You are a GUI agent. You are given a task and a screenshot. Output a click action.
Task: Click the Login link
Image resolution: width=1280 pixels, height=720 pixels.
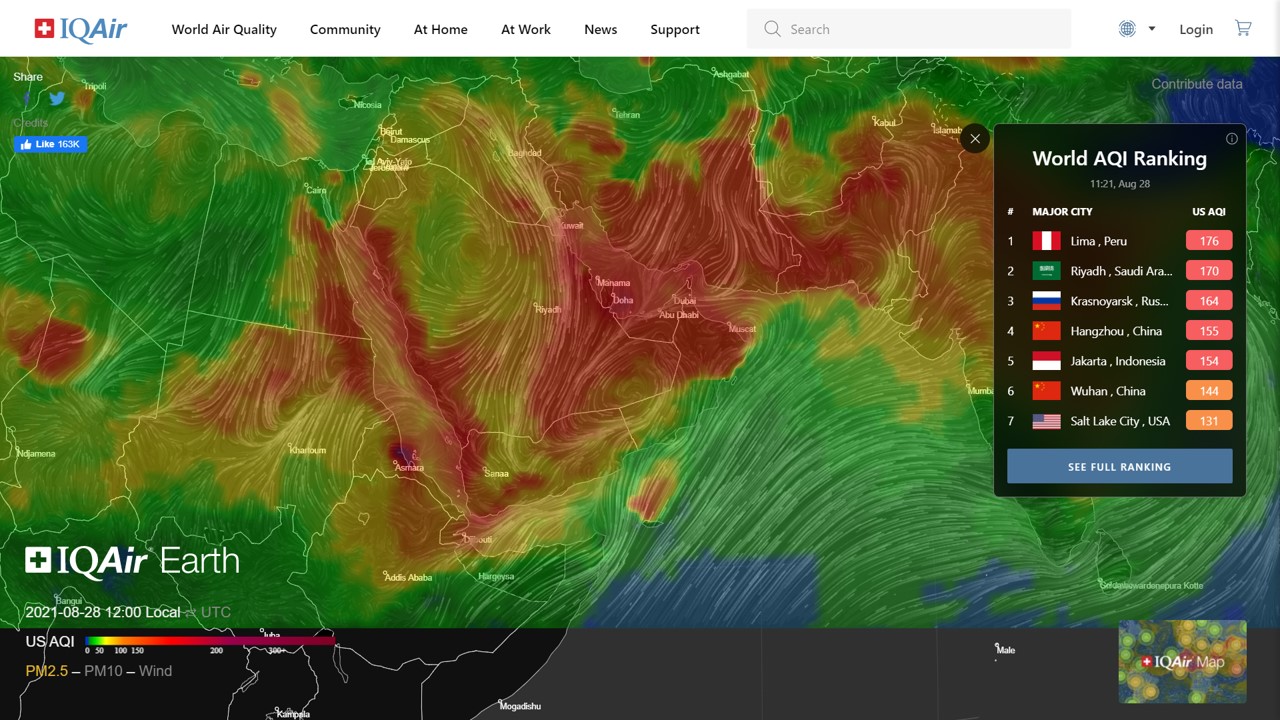(x=1196, y=29)
